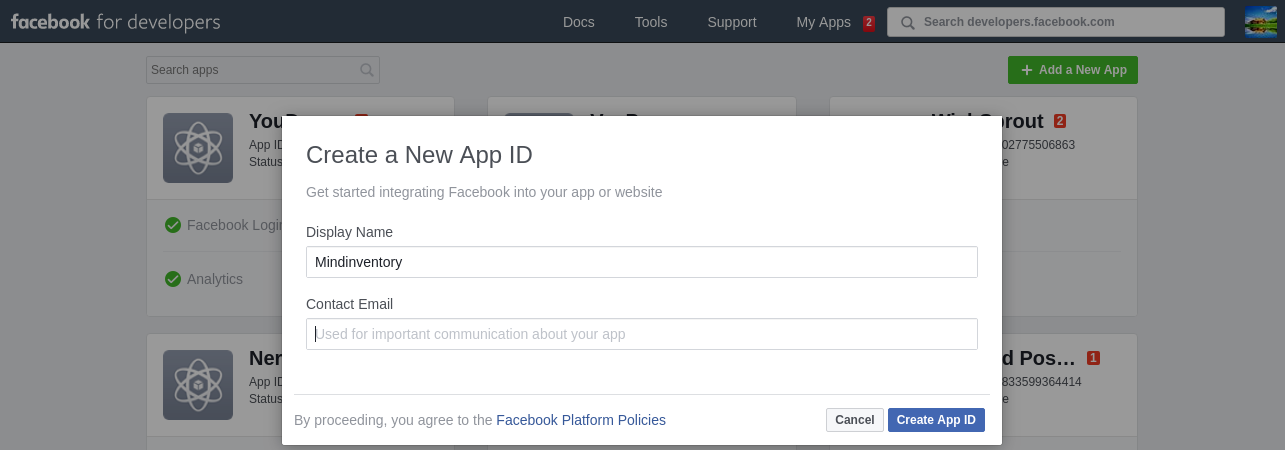Click the Search apps magnifier icon
This screenshot has height=450, width=1285.
coord(367,70)
